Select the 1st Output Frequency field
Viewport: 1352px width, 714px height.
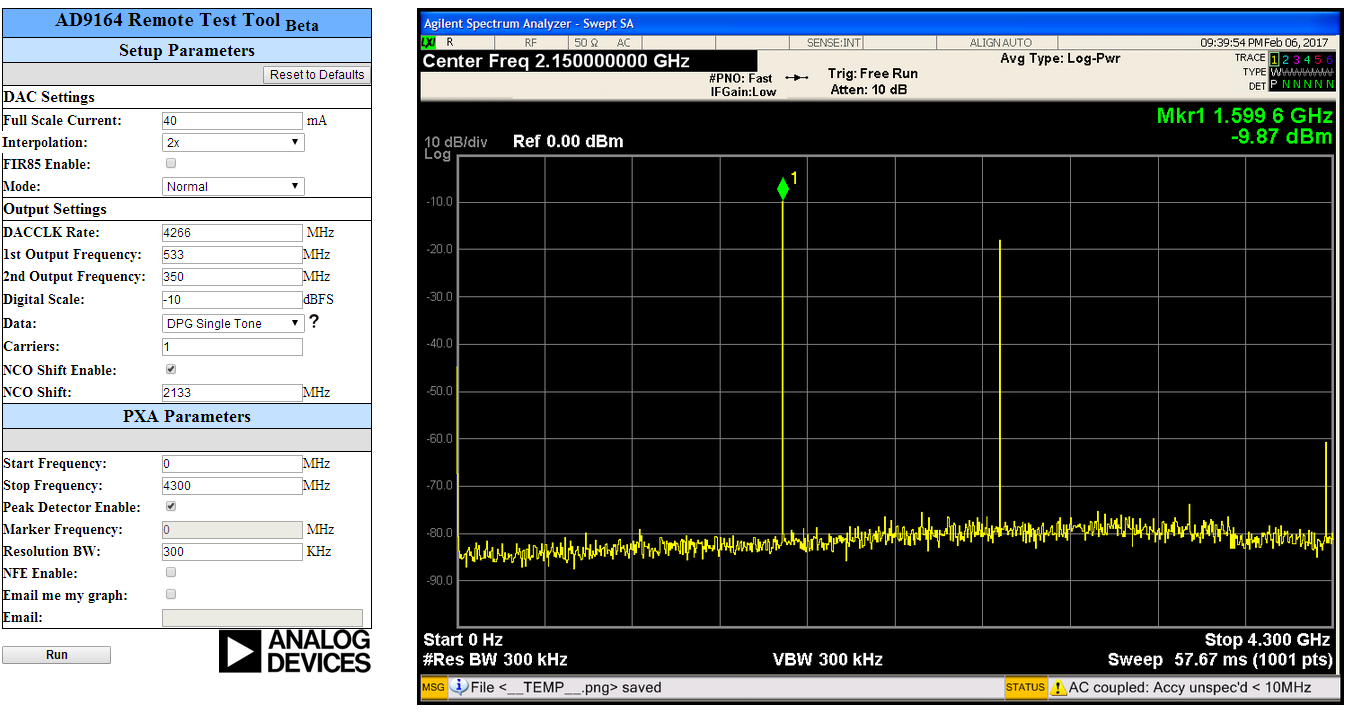click(x=232, y=254)
